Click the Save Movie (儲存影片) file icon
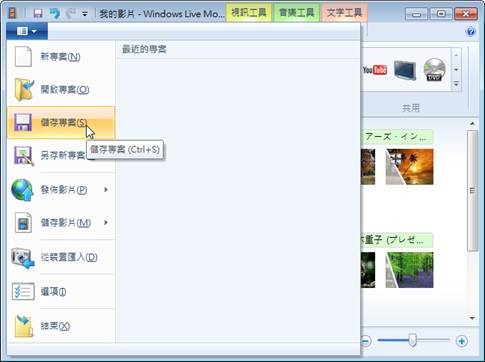This screenshot has width=485, height=362. (x=23, y=223)
